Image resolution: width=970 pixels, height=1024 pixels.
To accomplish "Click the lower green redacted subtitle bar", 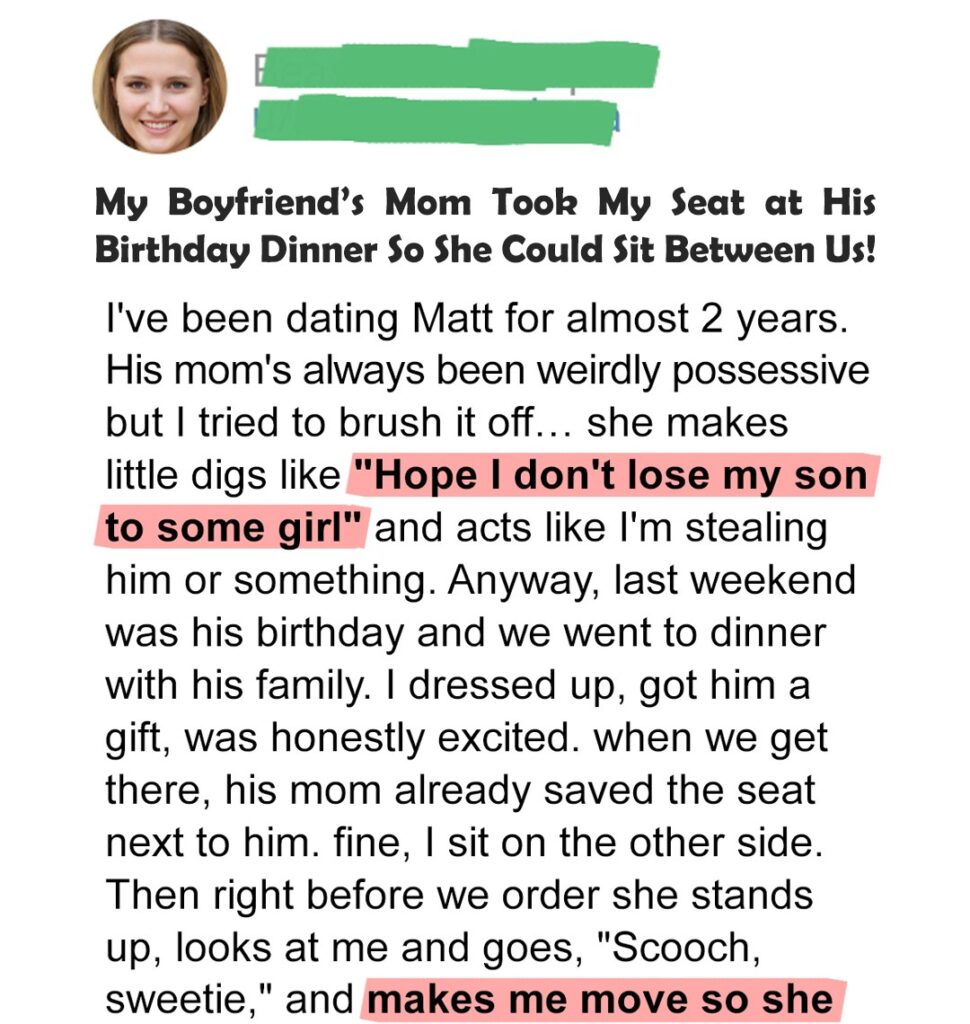I will [435, 120].
